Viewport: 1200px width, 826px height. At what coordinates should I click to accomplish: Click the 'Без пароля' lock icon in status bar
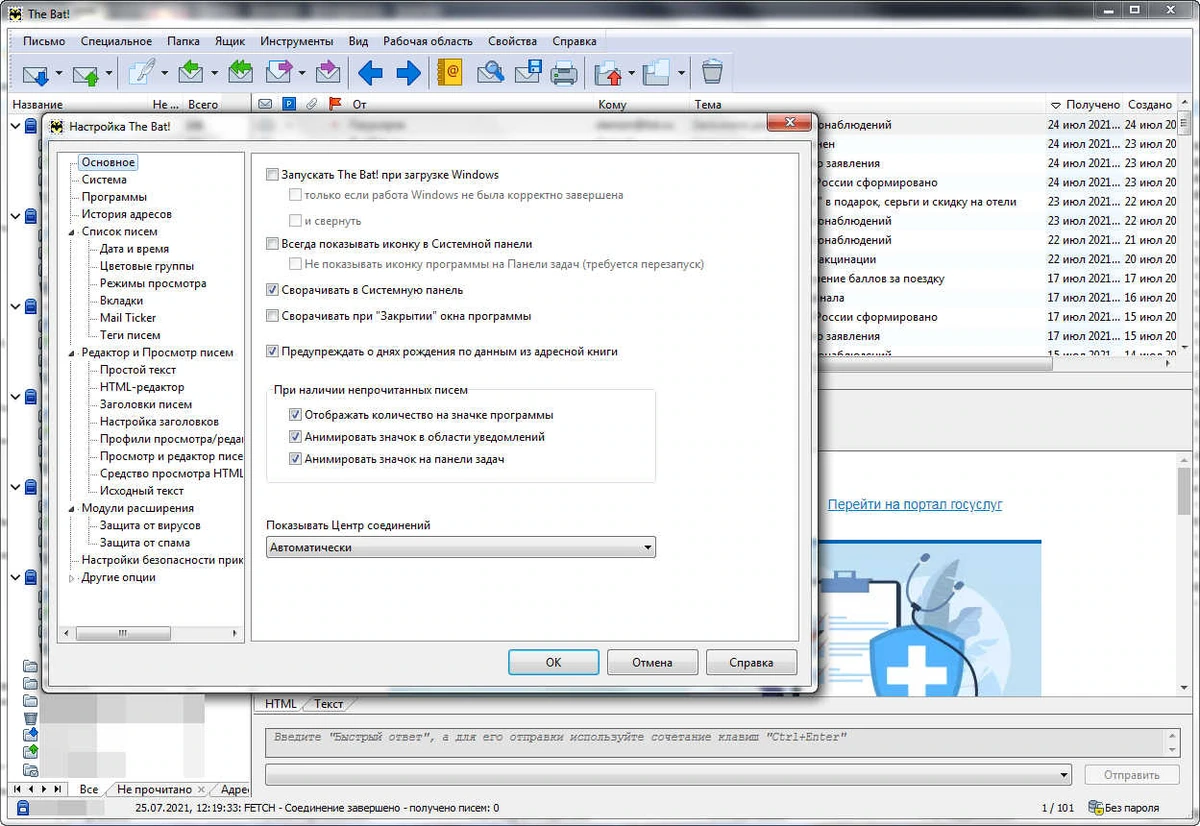[x=1095, y=807]
